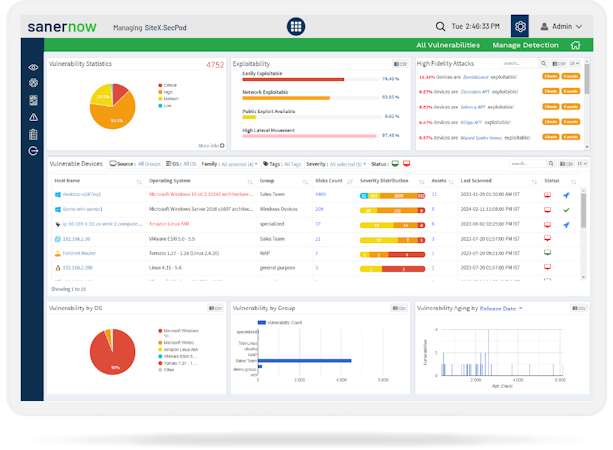The image size is (613, 450).
Task: Select the eye icon in left sidebar
Action: point(33,67)
